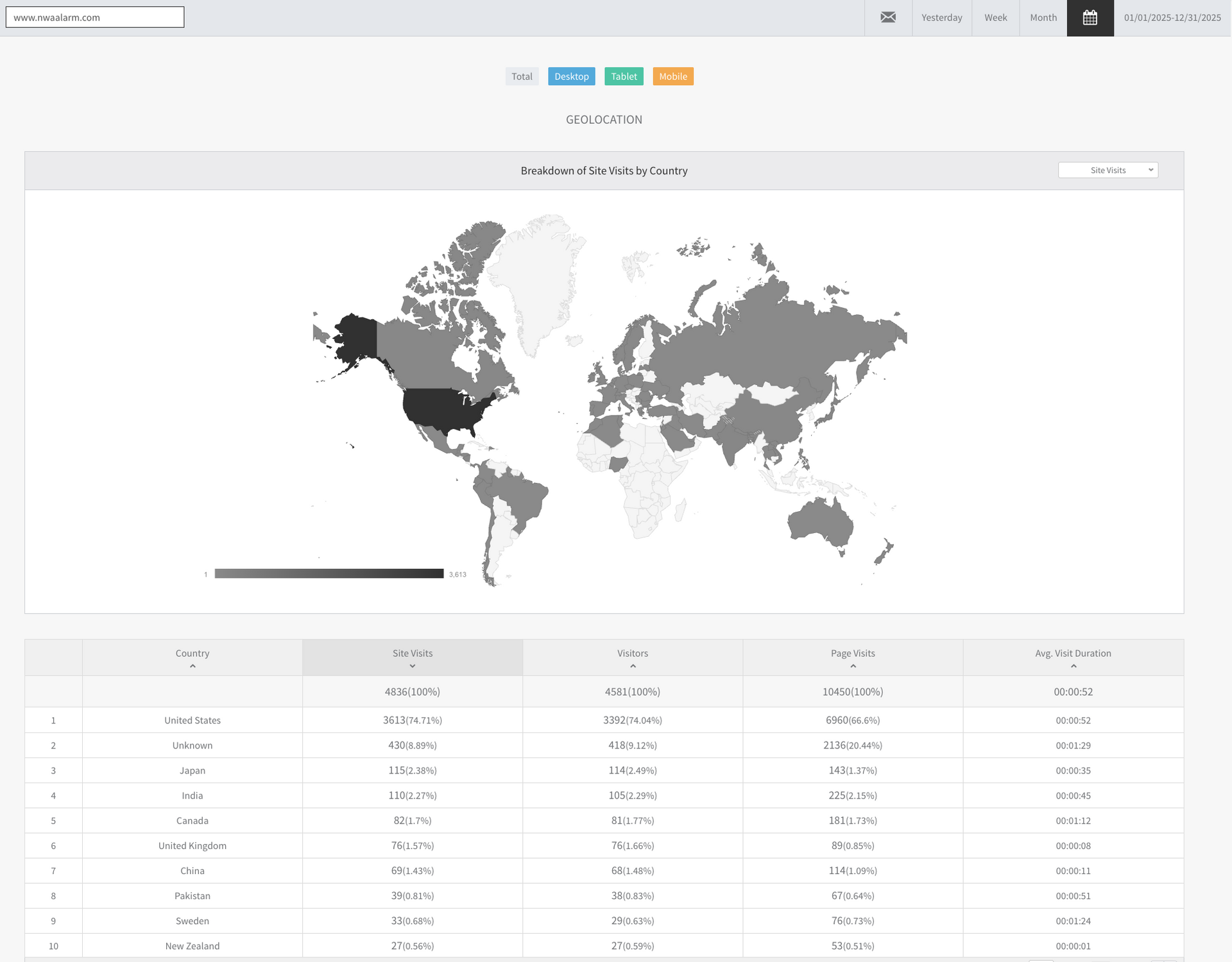Toggle the Tablet device filter
Screen dimensions: 1232x962
click(x=624, y=76)
